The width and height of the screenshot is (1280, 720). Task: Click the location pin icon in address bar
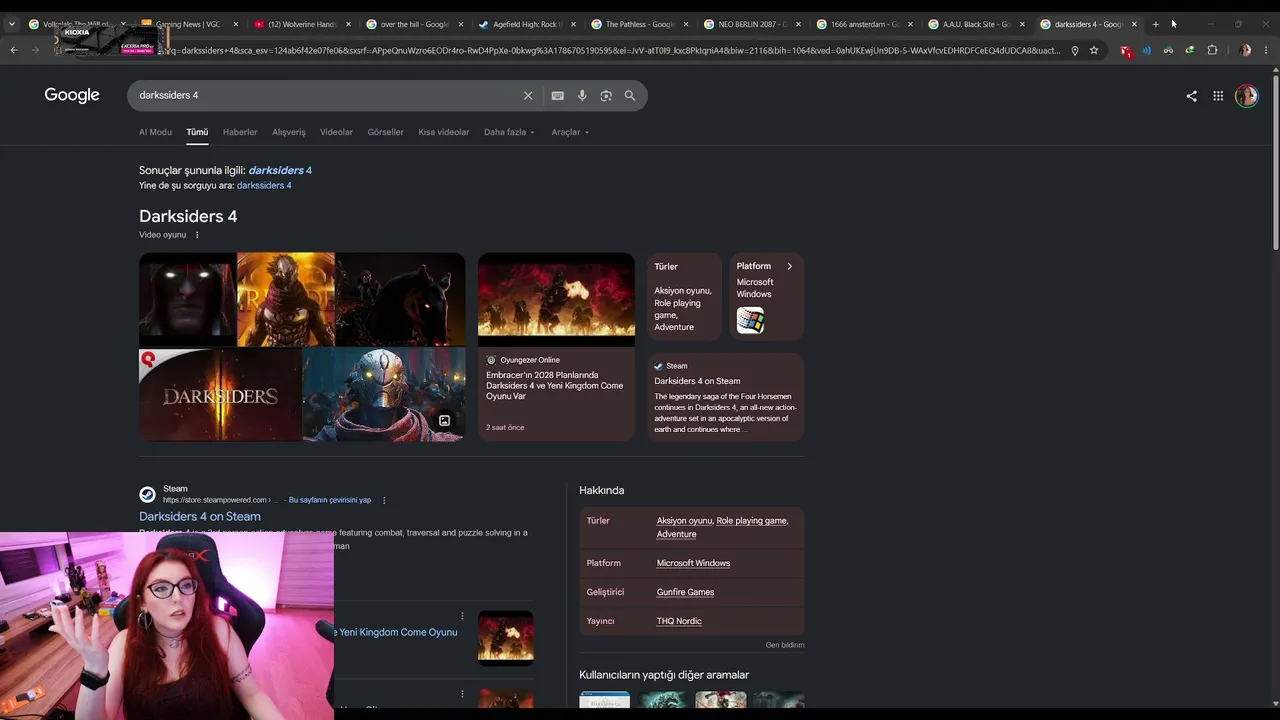click(x=1075, y=50)
